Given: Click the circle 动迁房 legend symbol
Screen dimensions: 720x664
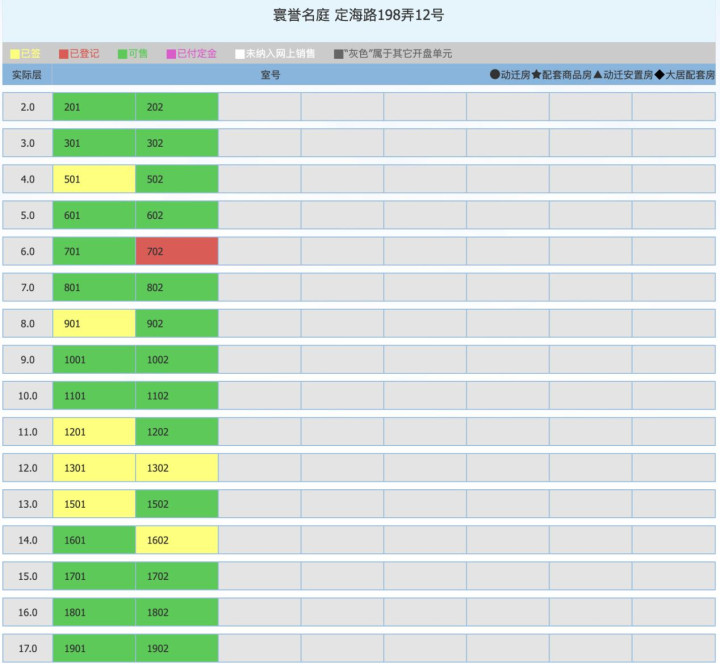Looking at the screenshot, I should pyautogui.click(x=495, y=75).
